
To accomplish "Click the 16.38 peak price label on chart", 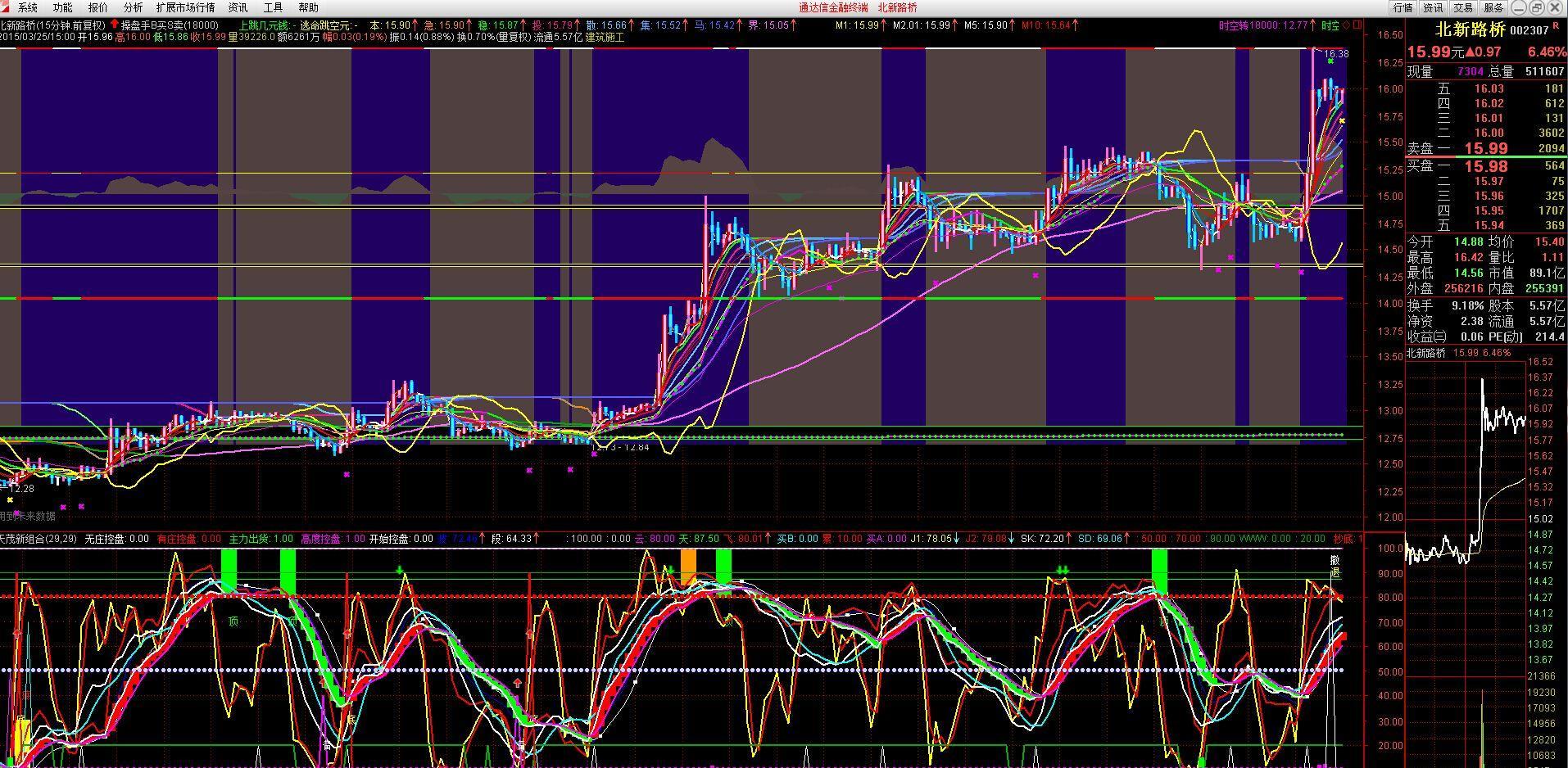I will coord(1336,54).
